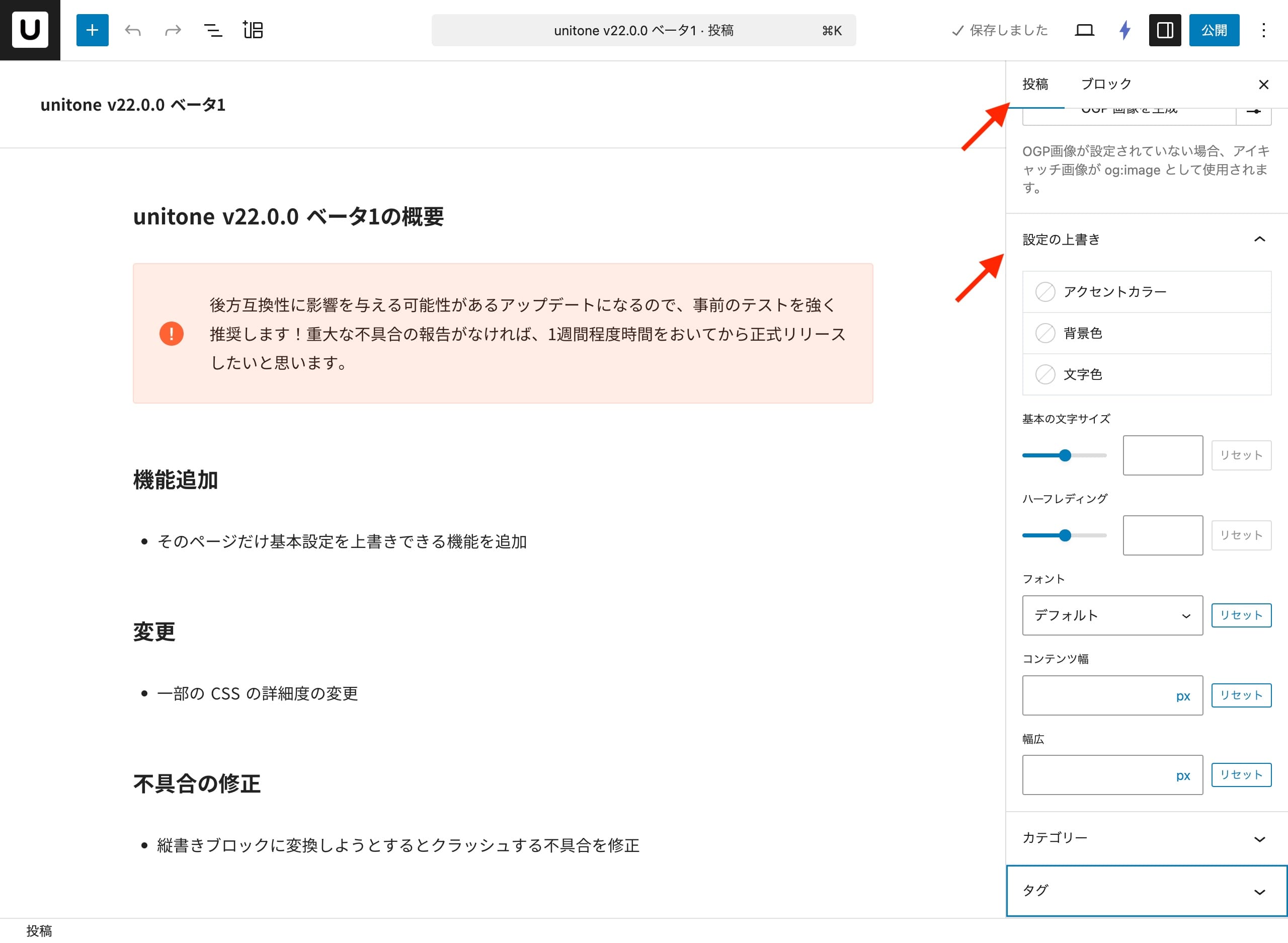The height and width of the screenshot is (943, 1288).
Task: Click the list item 一部の CSS の詳細度の変更
Action: [258, 693]
